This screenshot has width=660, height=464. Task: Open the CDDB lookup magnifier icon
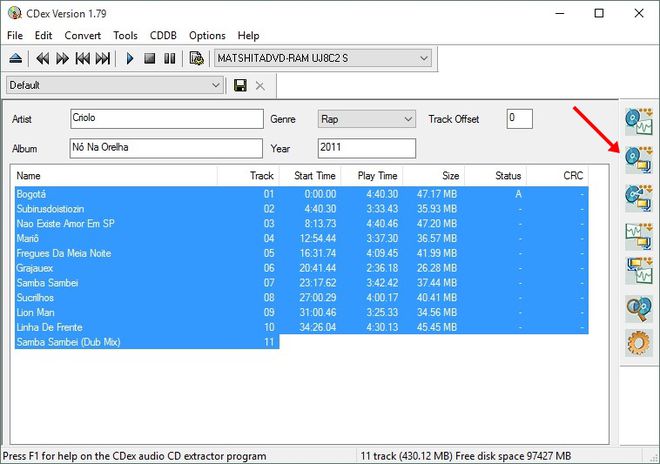[x=639, y=309]
